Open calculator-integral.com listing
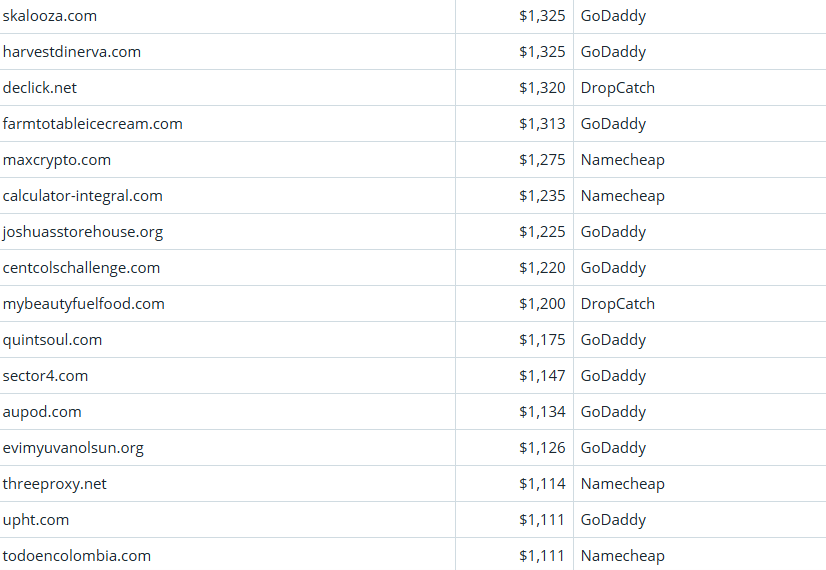This screenshot has height=570, width=826. click(83, 196)
